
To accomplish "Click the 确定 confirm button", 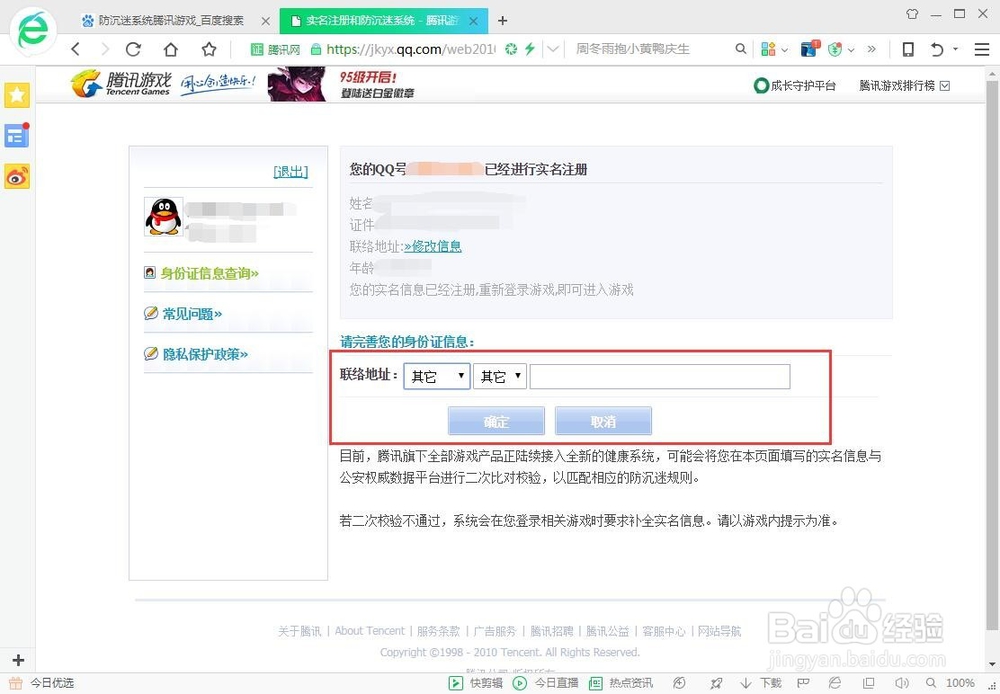I will click(x=496, y=421).
